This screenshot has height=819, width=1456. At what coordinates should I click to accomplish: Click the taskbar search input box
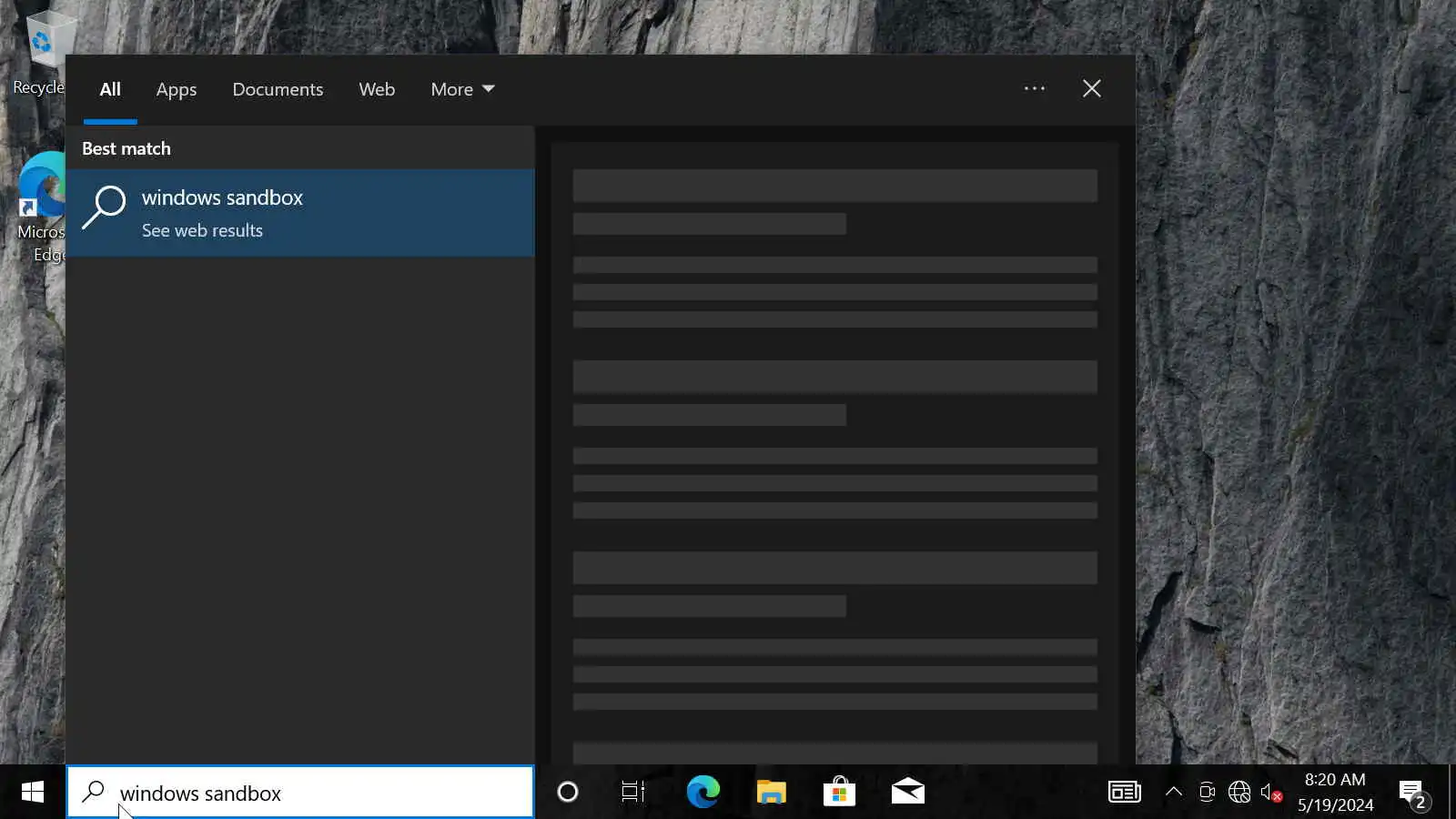tap(300, 793)
